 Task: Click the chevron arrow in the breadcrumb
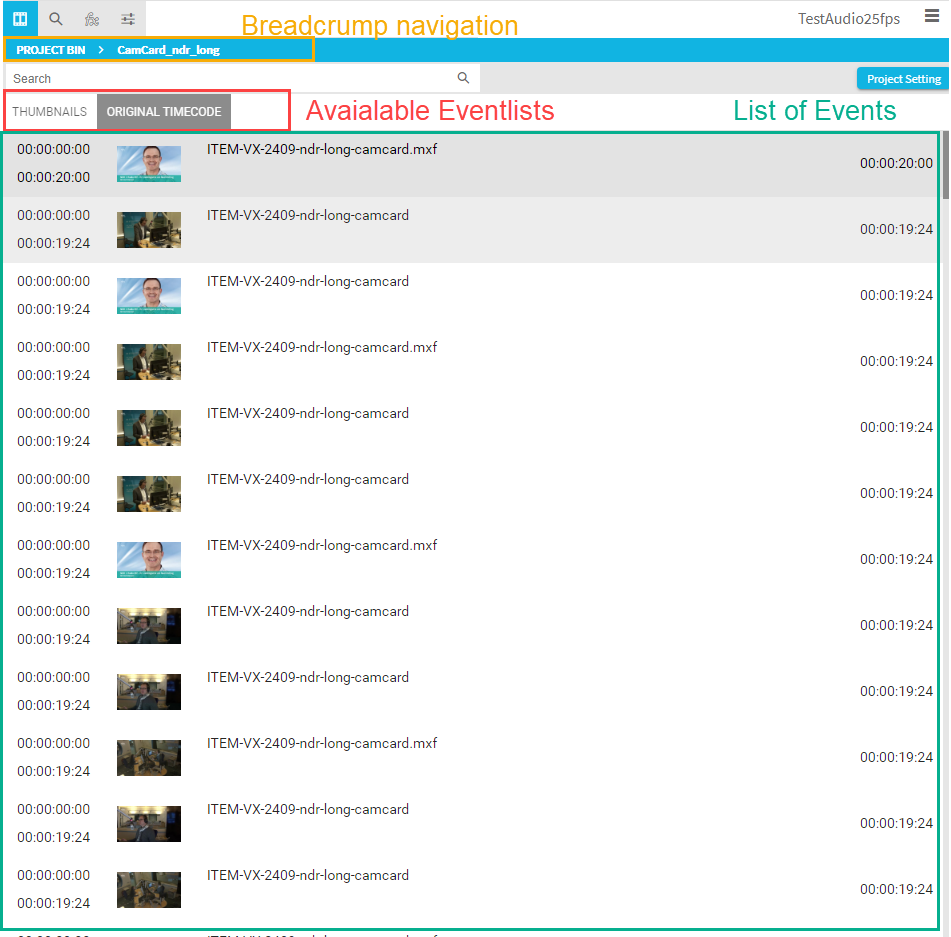[101, 50]
